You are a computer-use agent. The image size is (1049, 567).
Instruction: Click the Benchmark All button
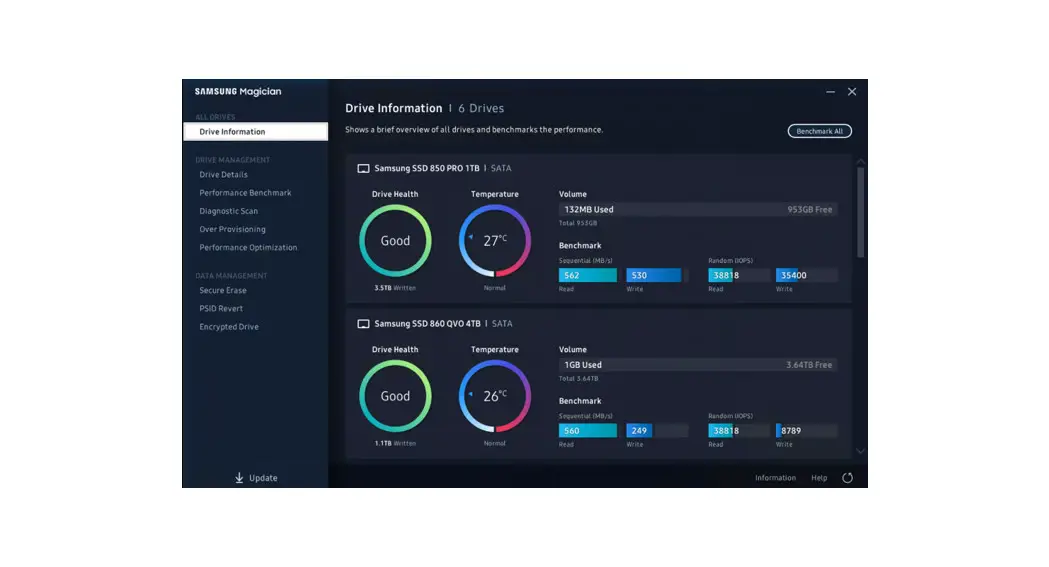[x=820, y=131]
